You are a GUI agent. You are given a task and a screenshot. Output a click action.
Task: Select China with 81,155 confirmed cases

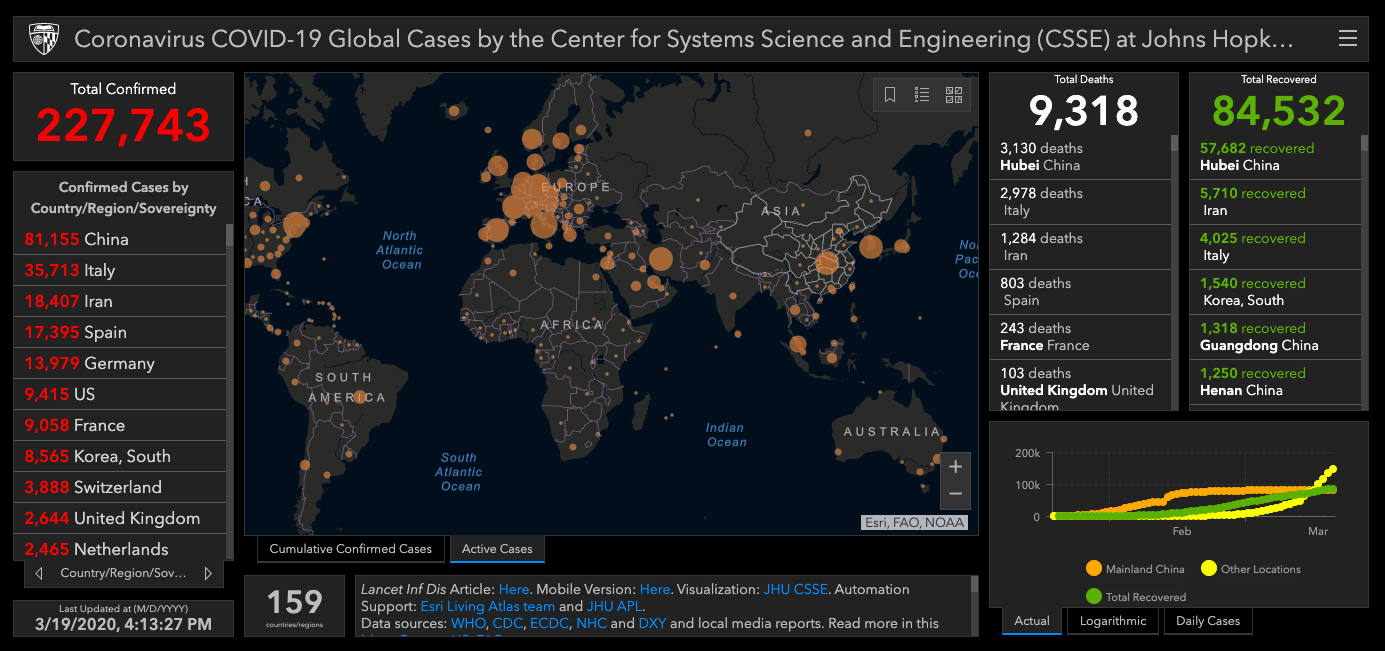pyautogui.click(x=120, y=239)
